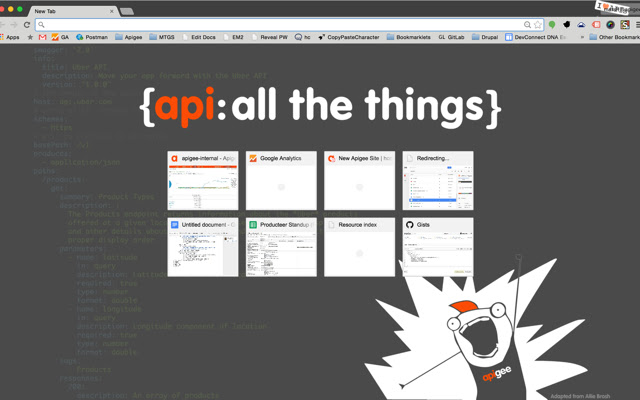The image size is (640, 400).
Task: Expand the MTGS bookmarks folder
Action: click(162, 37)
